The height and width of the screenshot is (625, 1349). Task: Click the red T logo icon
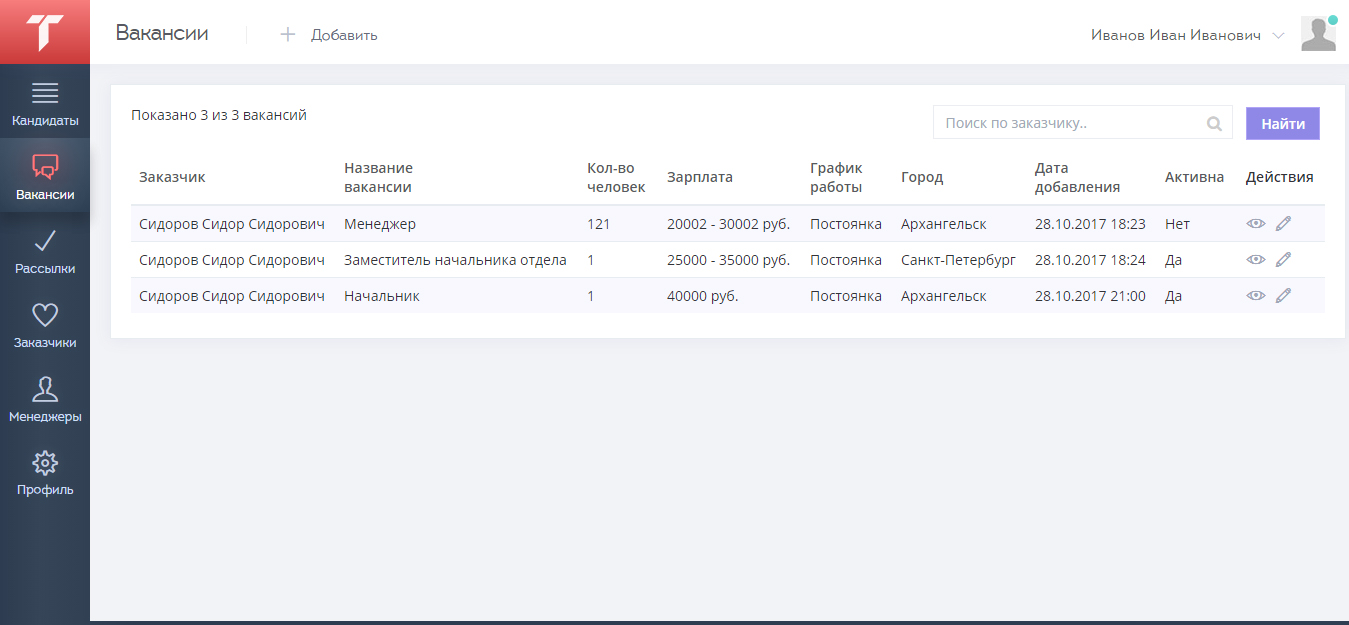(x=45, y=32)
